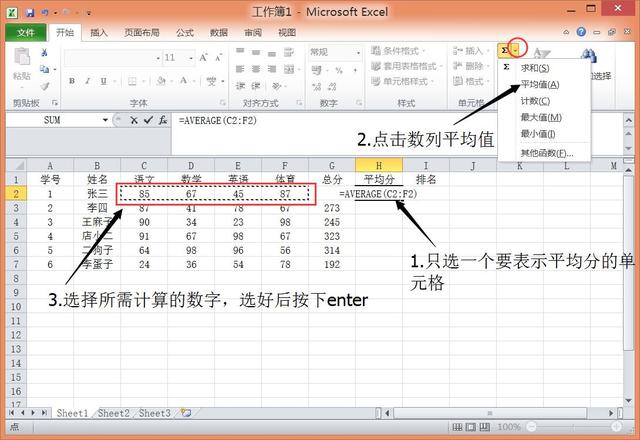Click the Save icon in quick access toolbar
The height and width of the screenshot is (440, 640).
coord(30,12)
